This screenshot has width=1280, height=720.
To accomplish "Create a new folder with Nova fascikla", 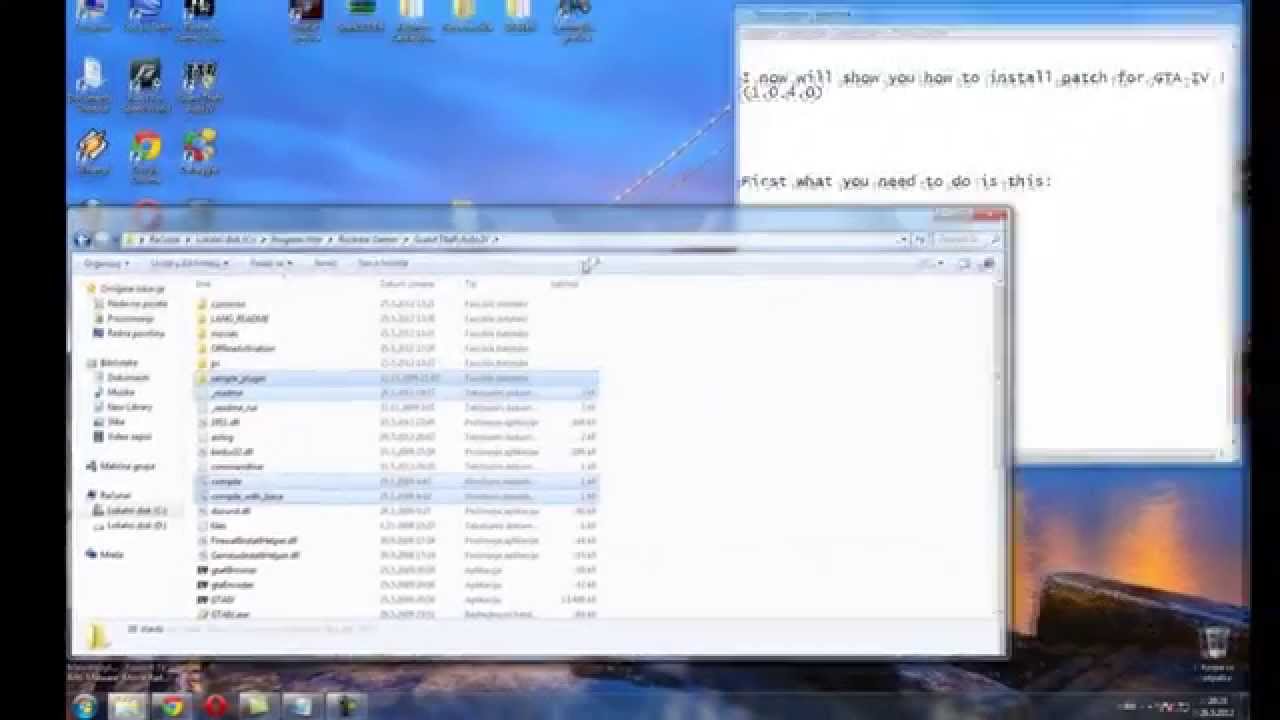I will pos(383,264).
